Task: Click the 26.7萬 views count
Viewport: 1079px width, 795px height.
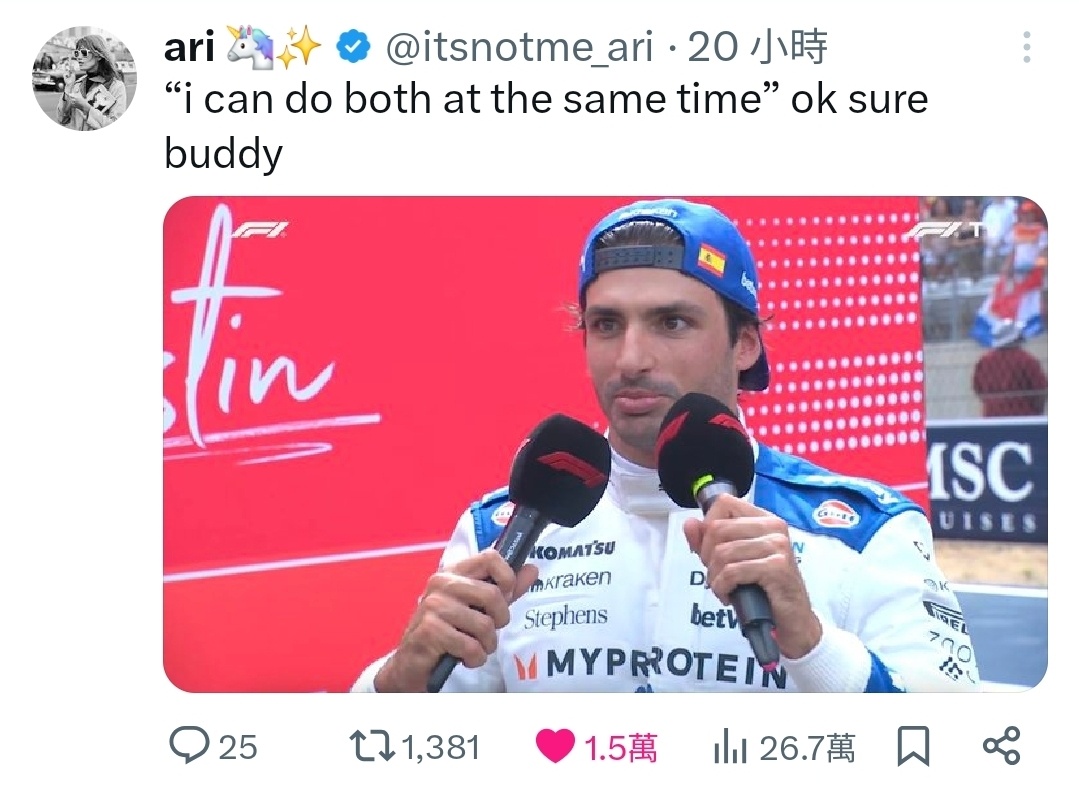Action: pos(808,748)
